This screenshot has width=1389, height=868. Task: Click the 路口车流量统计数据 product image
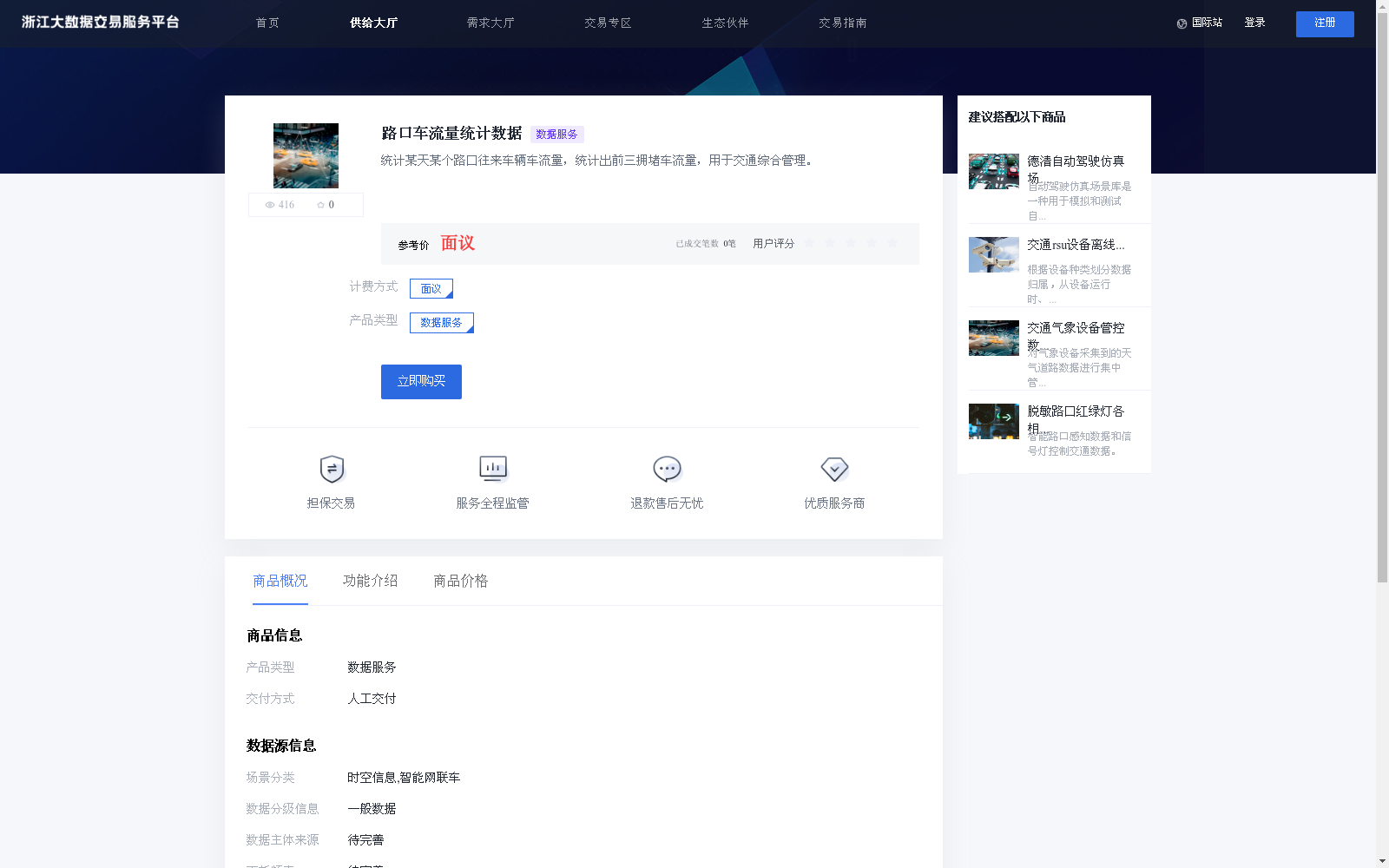click(306, 155)
